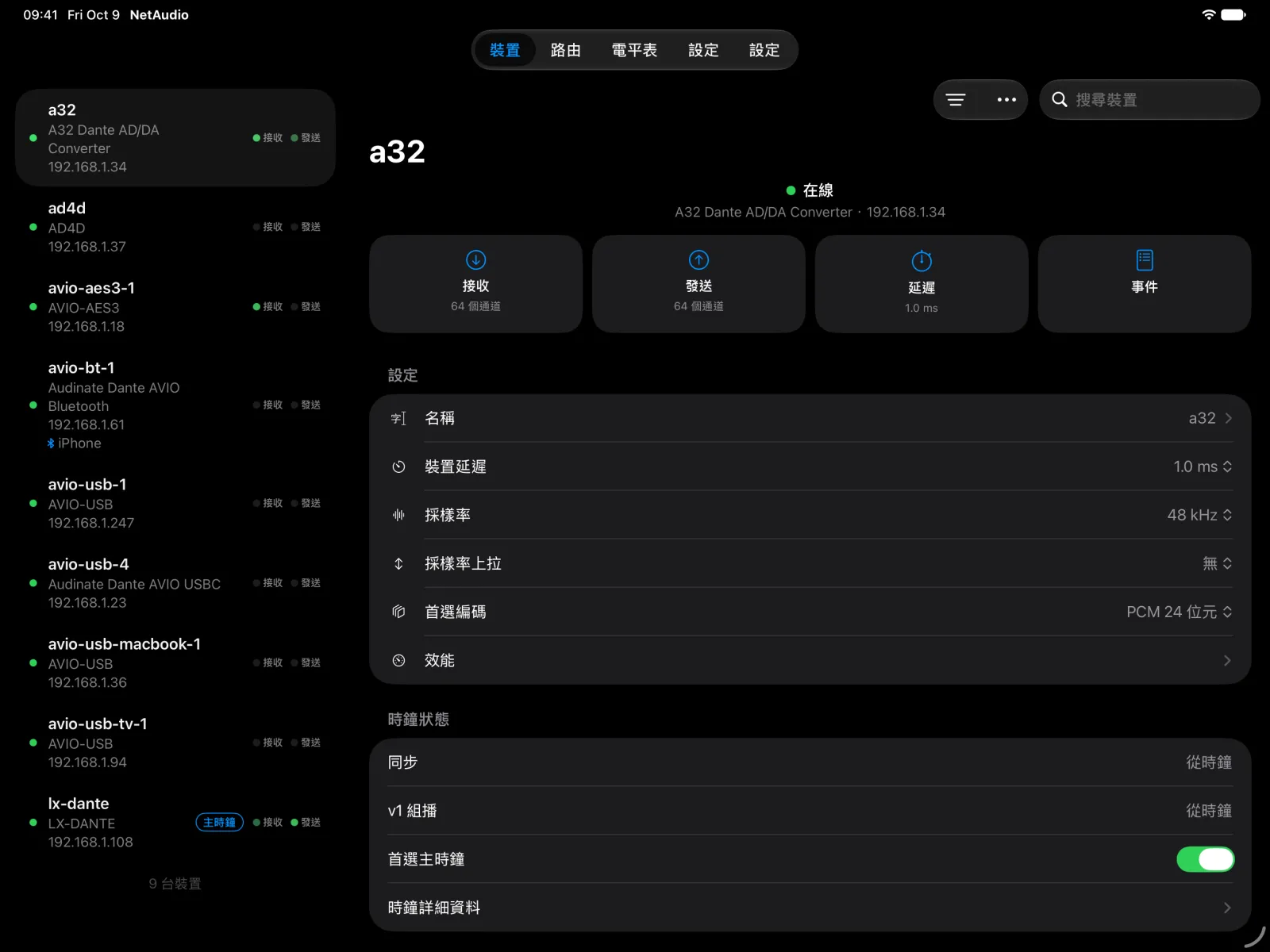Click the 首選編碼 encoding icon
Image resolution: width=1270 pixels, height=952 pixels.
[398, 612]
